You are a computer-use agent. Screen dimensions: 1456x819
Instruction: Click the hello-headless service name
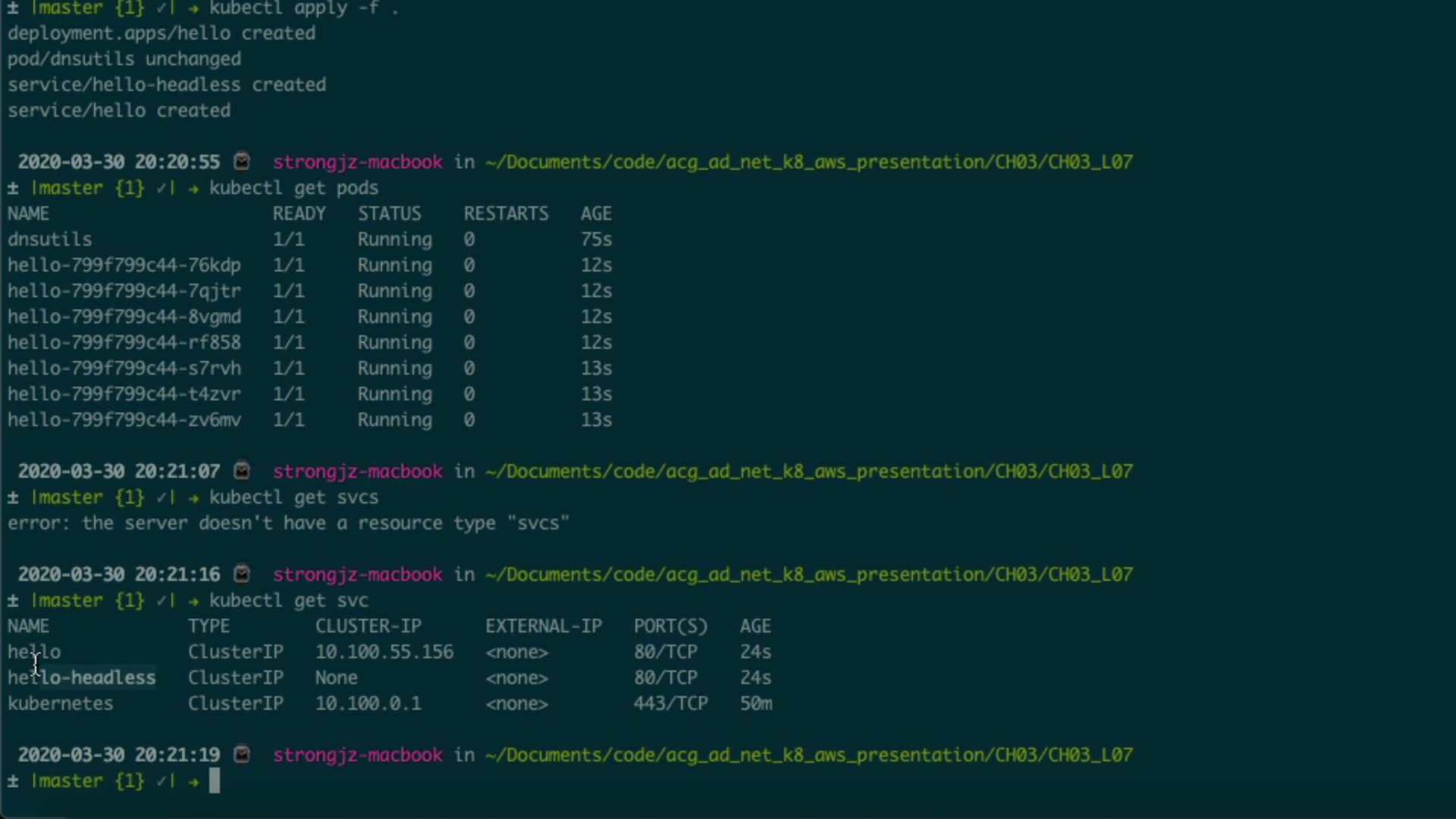(82, 677)
